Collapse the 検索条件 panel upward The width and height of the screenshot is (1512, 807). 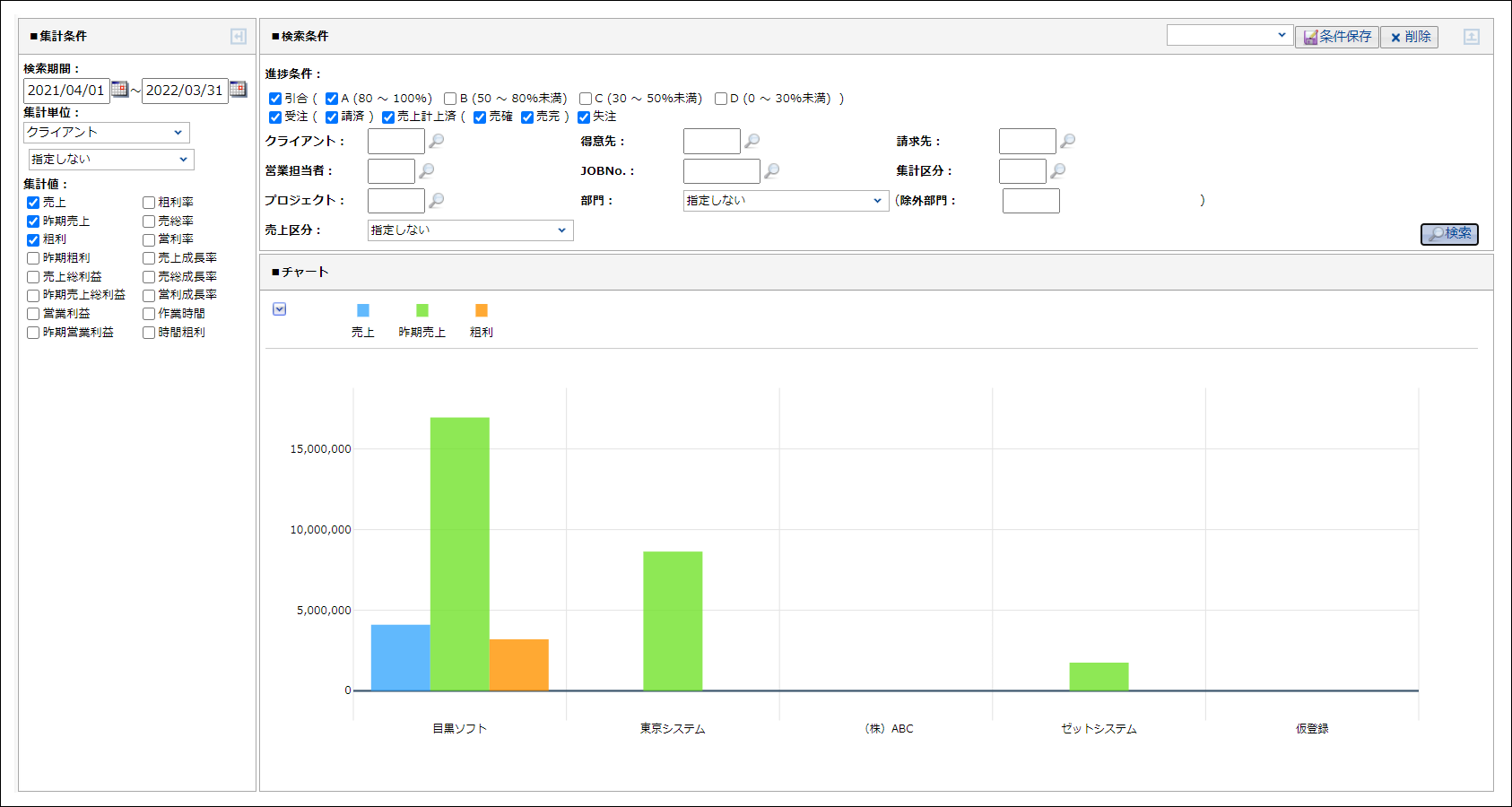(x=1472, y=37)
